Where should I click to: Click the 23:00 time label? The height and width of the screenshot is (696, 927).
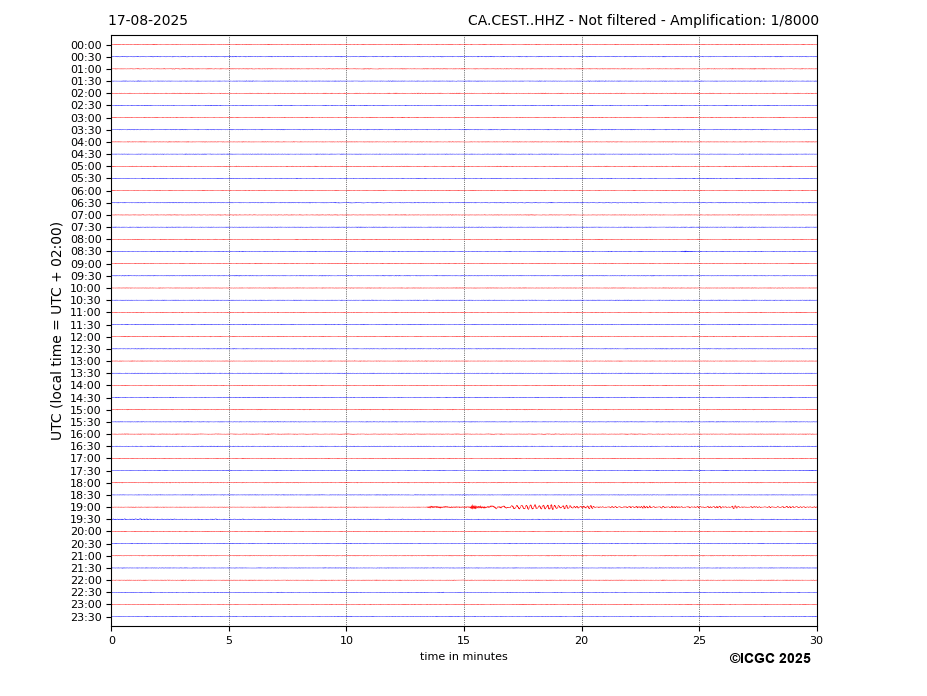(86, 605)
